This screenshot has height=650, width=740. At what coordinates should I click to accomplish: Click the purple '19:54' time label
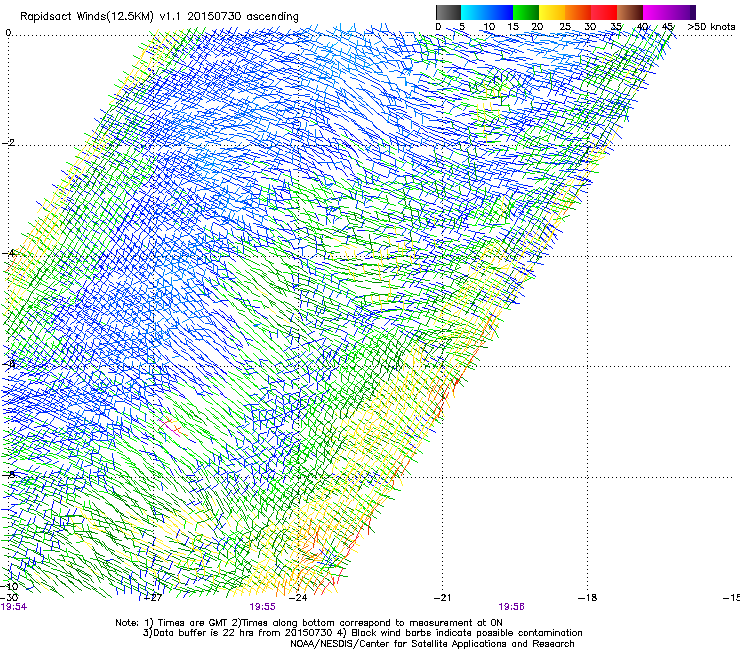click(x=14, y=607)
